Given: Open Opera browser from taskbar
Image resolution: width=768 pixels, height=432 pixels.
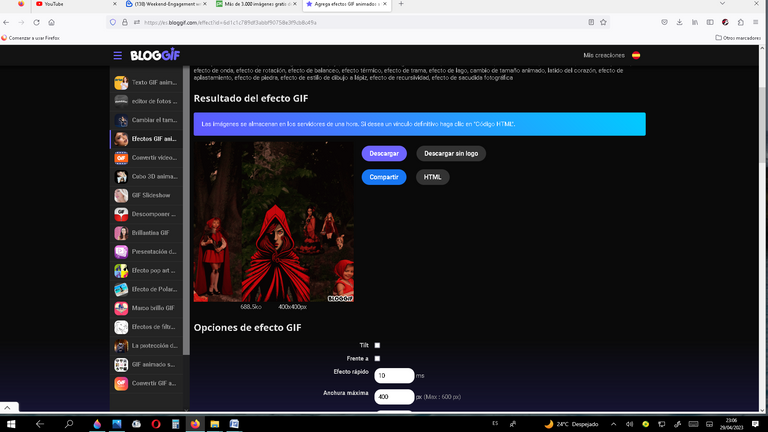Looking at the screenshot, I should 156,424.
